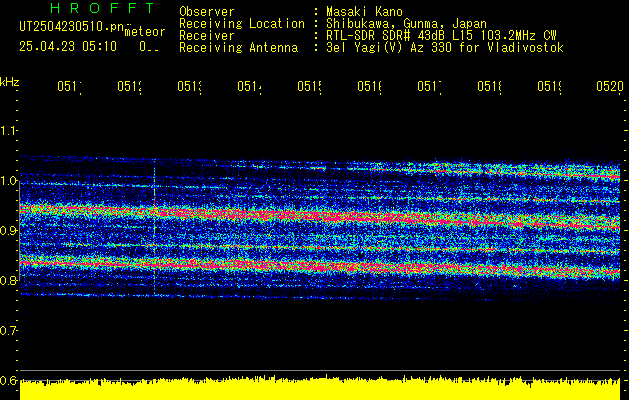This screenshot has width=629, height=400.
Task: Click the 0513 time marker
Action: click(190, 86)
